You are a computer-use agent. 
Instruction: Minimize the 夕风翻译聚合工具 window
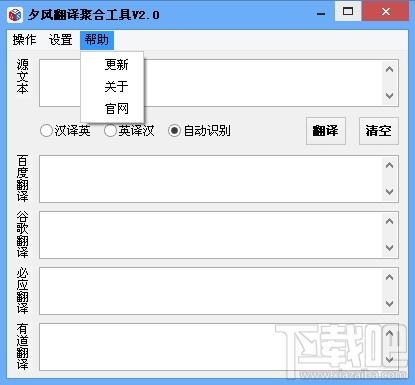point(321,13)
